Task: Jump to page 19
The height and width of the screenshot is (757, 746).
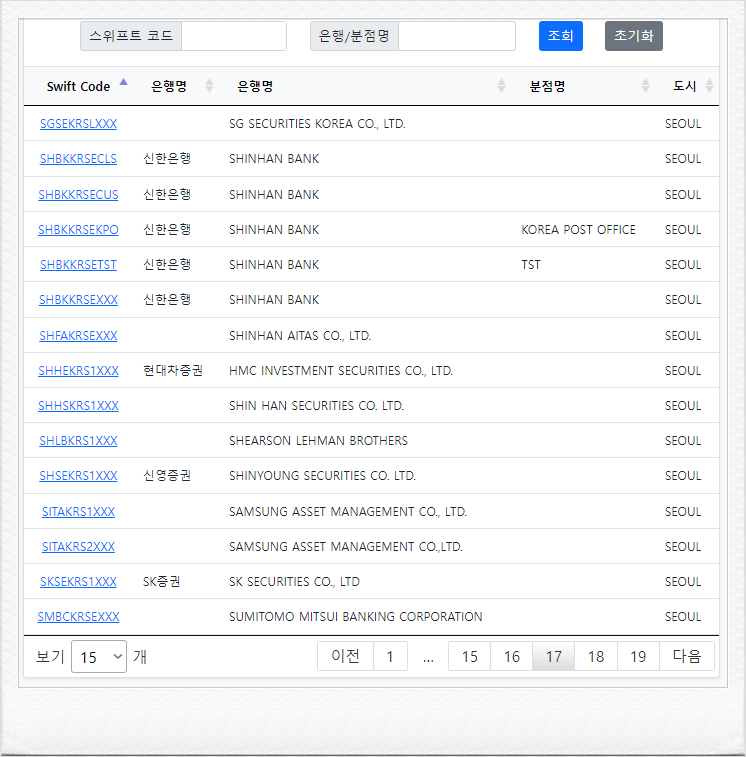Action: [x=638, y=656]
